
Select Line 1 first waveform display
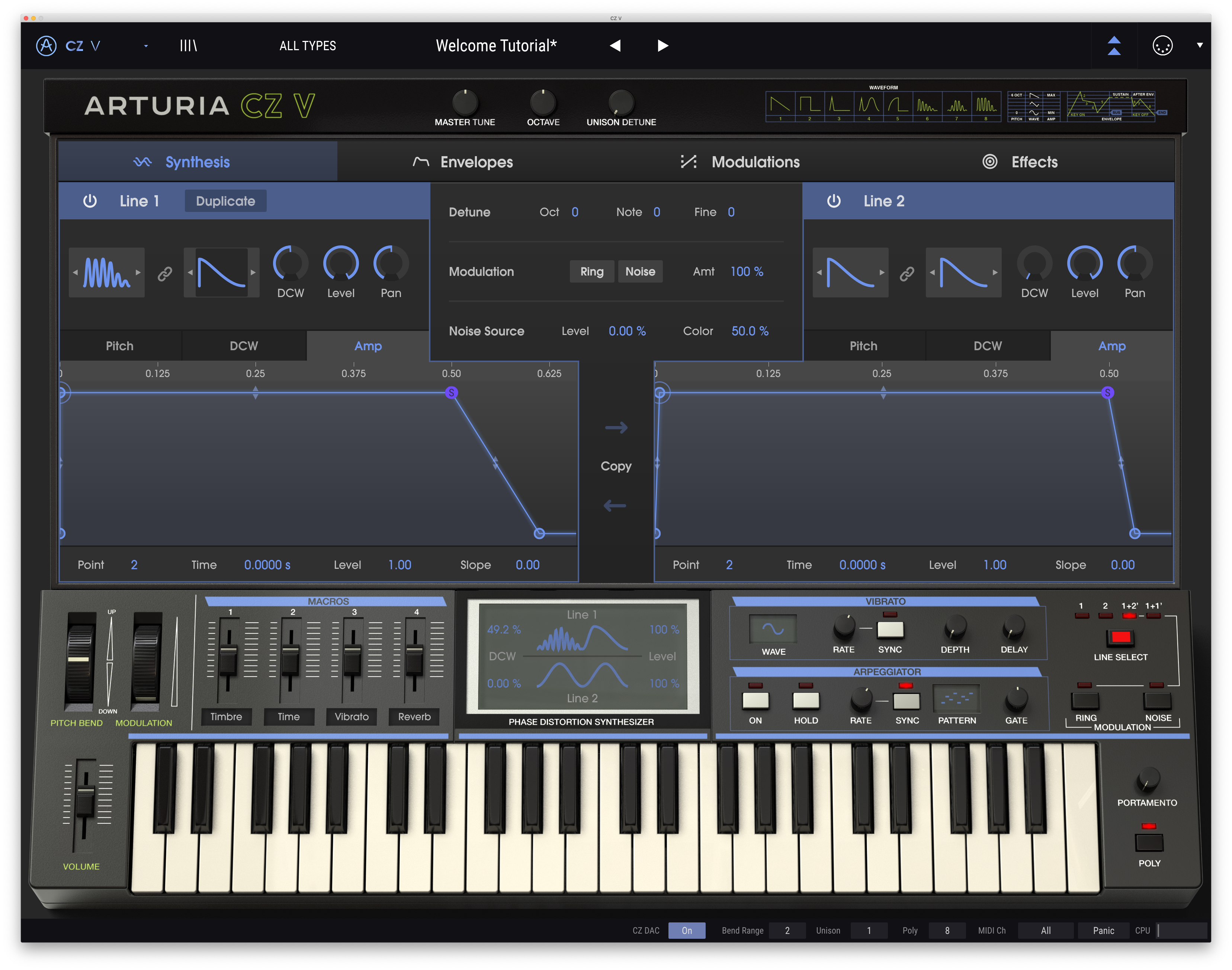pos(106,273)
